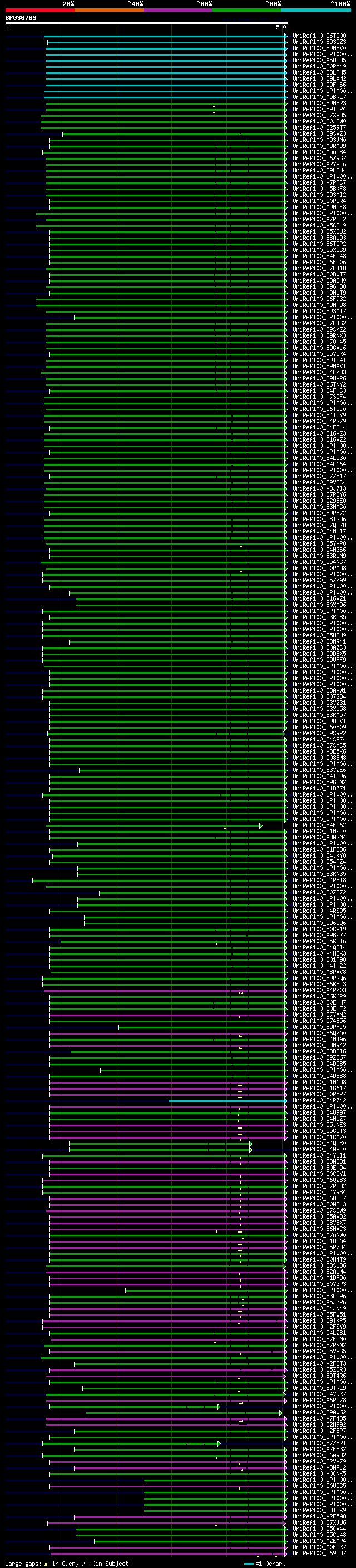Screen dimensions: 356x1568
Task: Open hit UniRef100_A5BKL7
Action: (319, 97)
